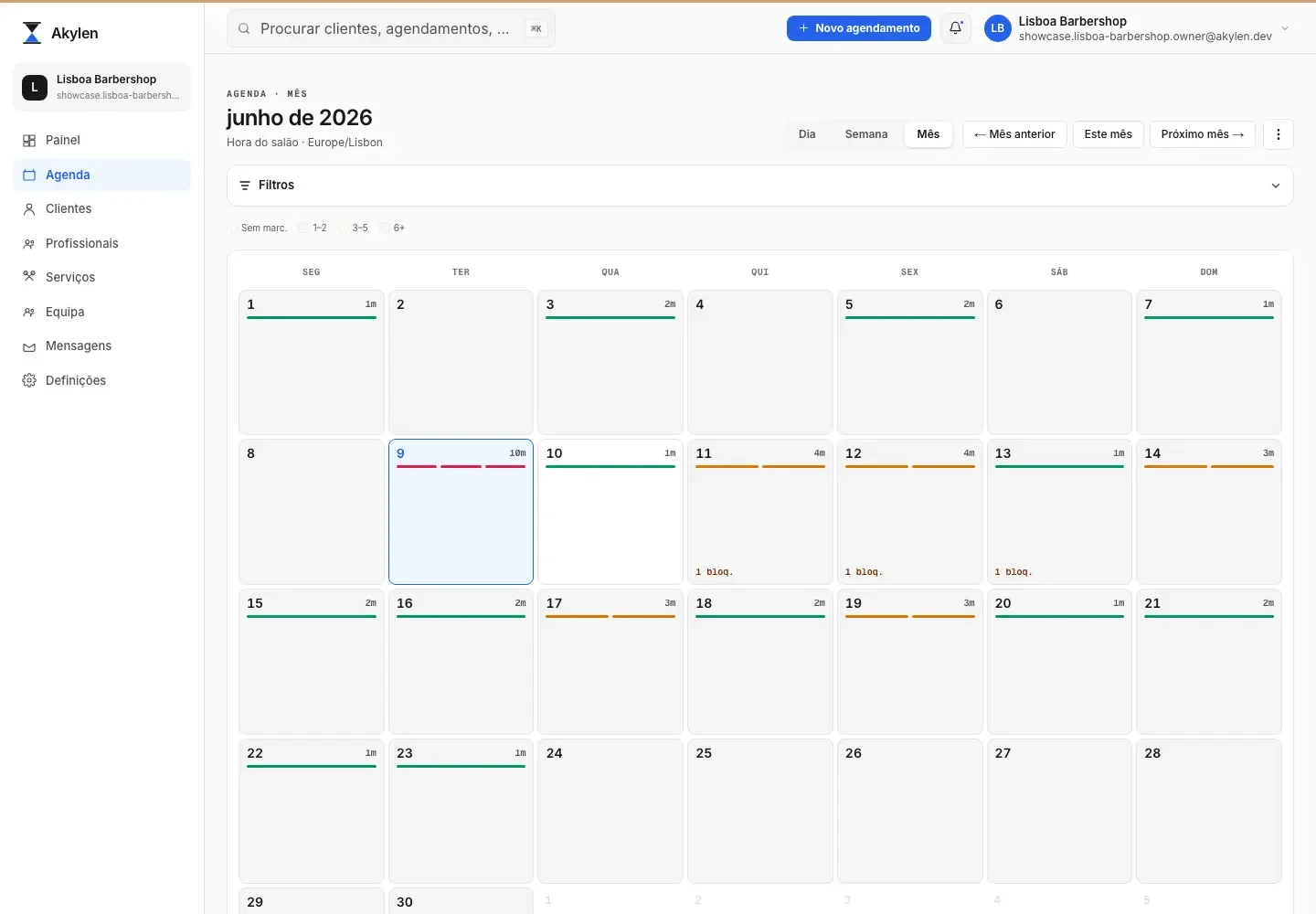Open day 18 calendar cell

[x=760, y=662]
